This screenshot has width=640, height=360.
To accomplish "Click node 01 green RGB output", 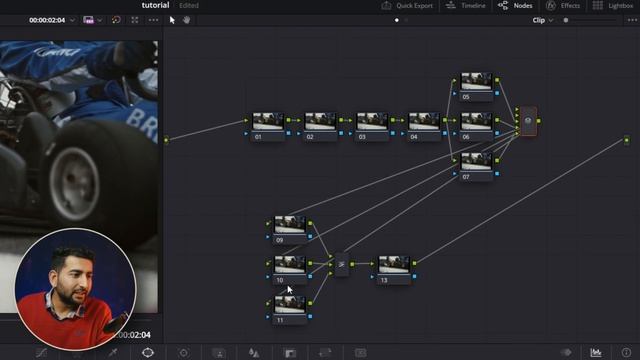I will (x=289, y=120).
